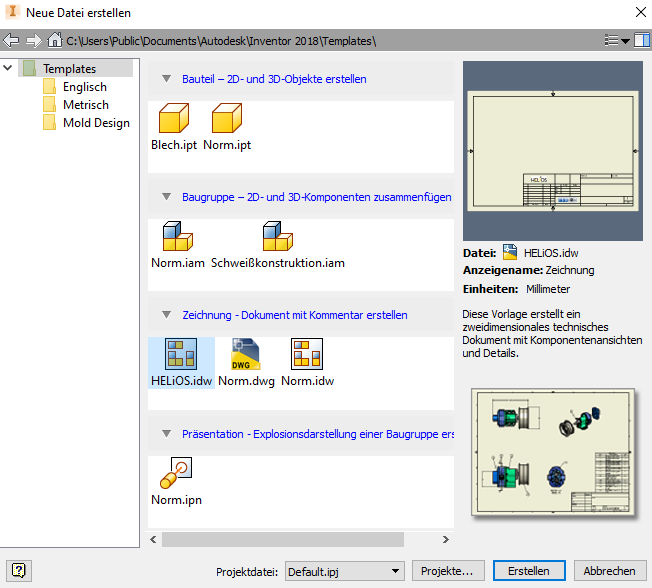Open the Metrisch folder in tree
The image size is (652, 588).
point(85,105)
